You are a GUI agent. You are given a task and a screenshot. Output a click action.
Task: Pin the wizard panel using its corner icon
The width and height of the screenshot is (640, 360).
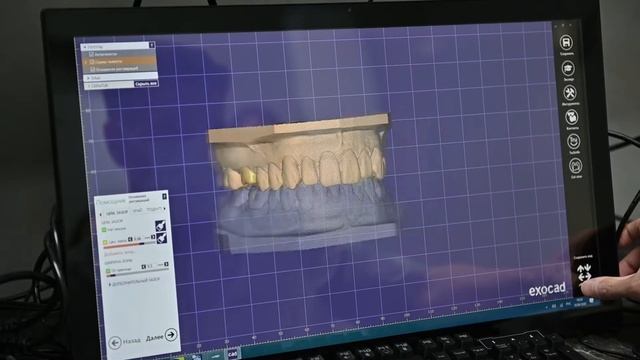click(x=164, y=196)
